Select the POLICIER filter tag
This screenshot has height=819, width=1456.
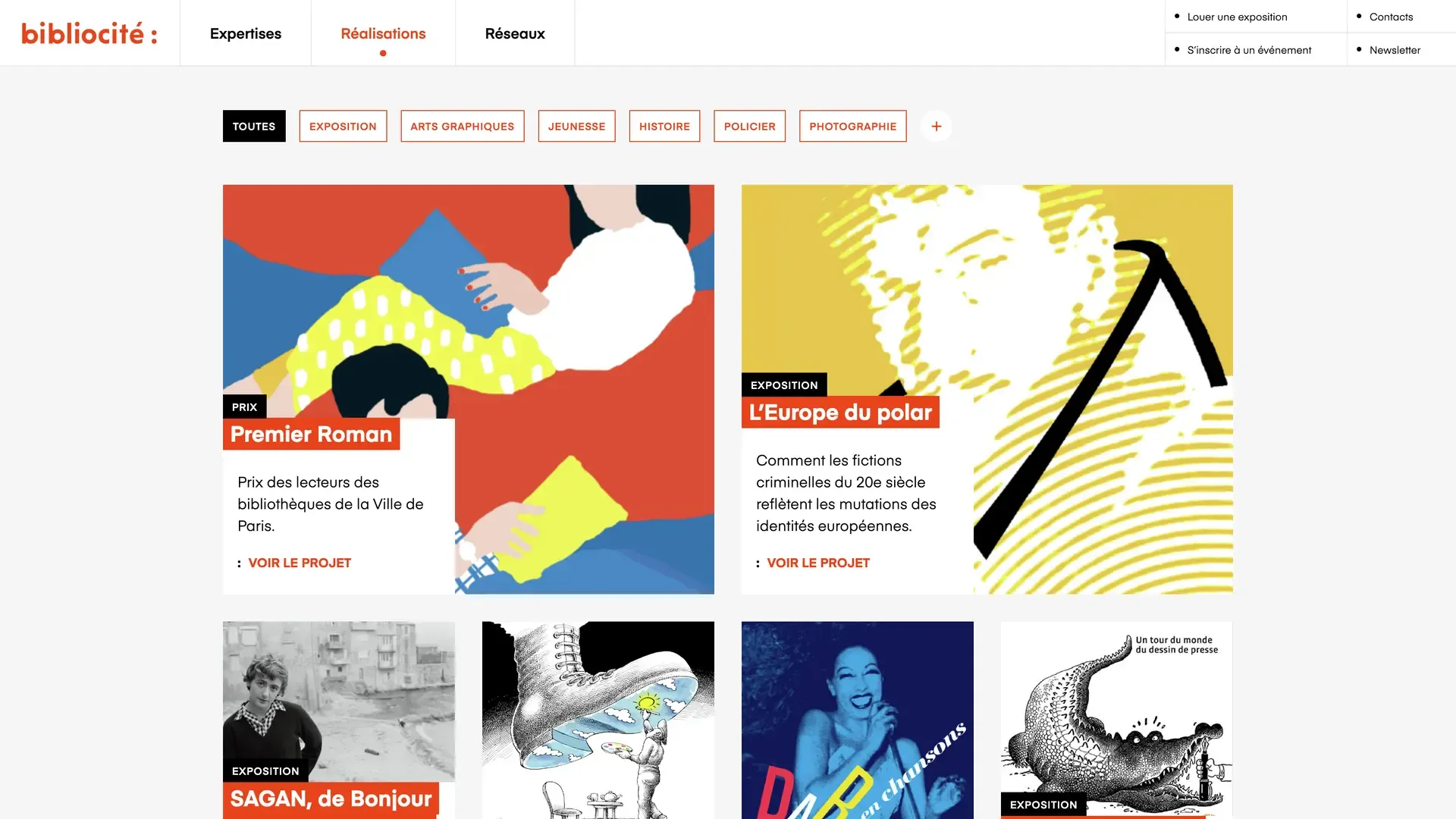point(749,126)
